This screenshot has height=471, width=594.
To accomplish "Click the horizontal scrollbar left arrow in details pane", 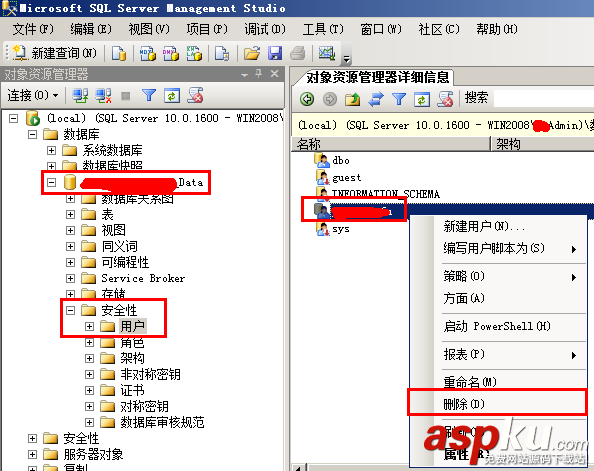I will click(298, 468).
